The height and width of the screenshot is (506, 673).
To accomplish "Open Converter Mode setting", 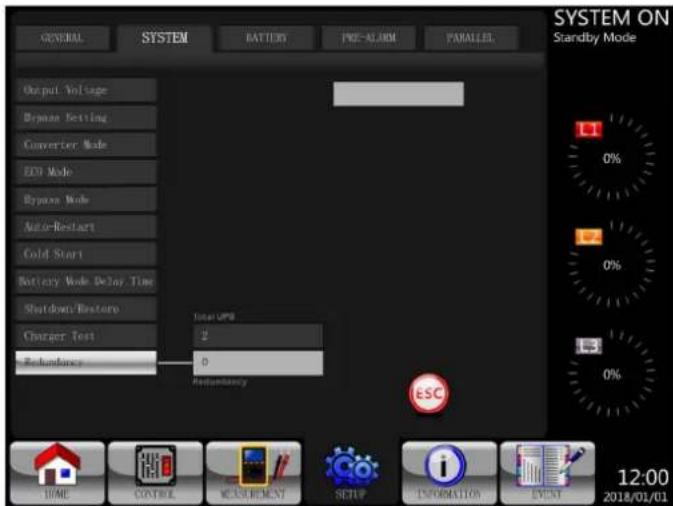I will point(86,145).
